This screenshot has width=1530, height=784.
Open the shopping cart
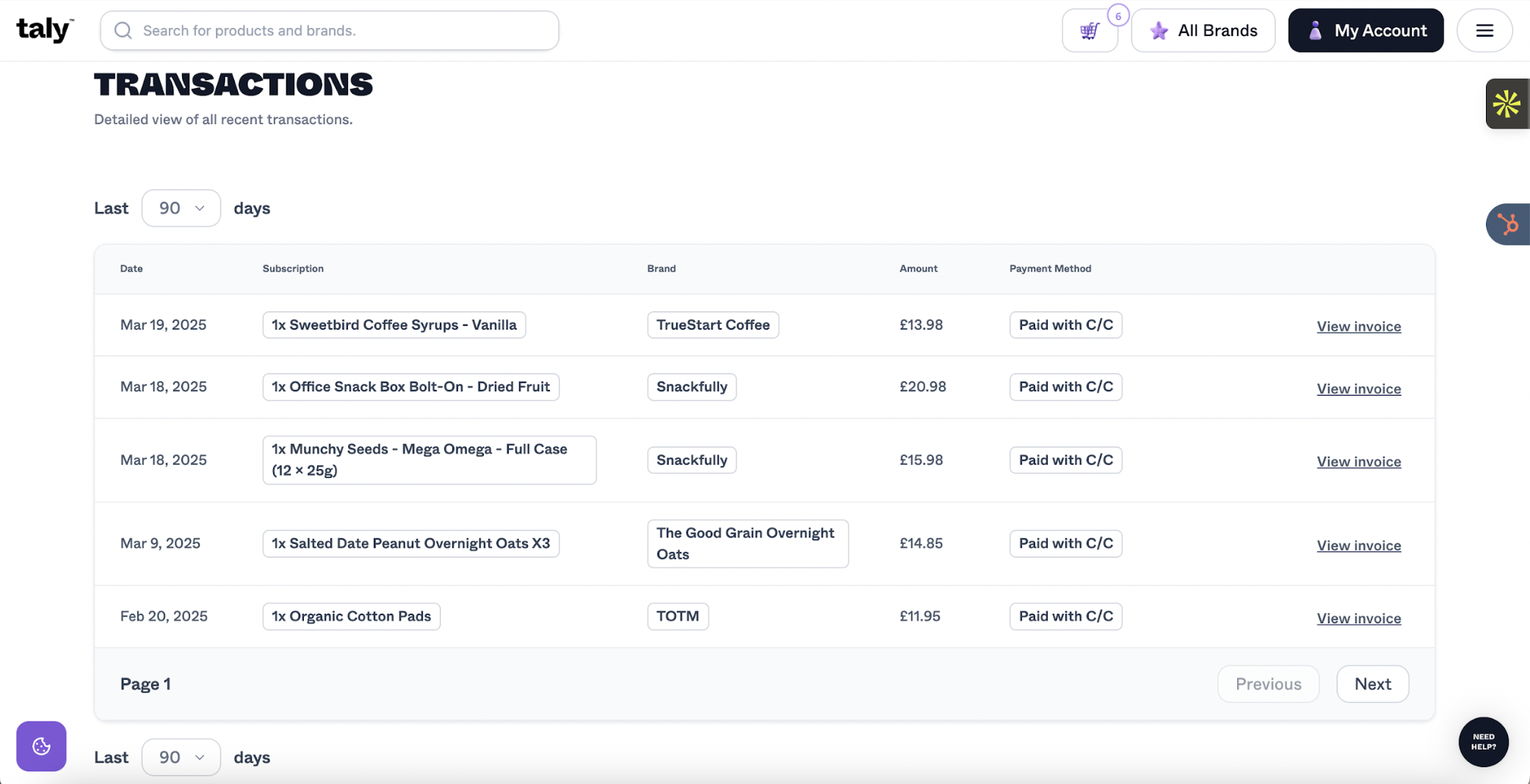click(x=1090, y=31)
